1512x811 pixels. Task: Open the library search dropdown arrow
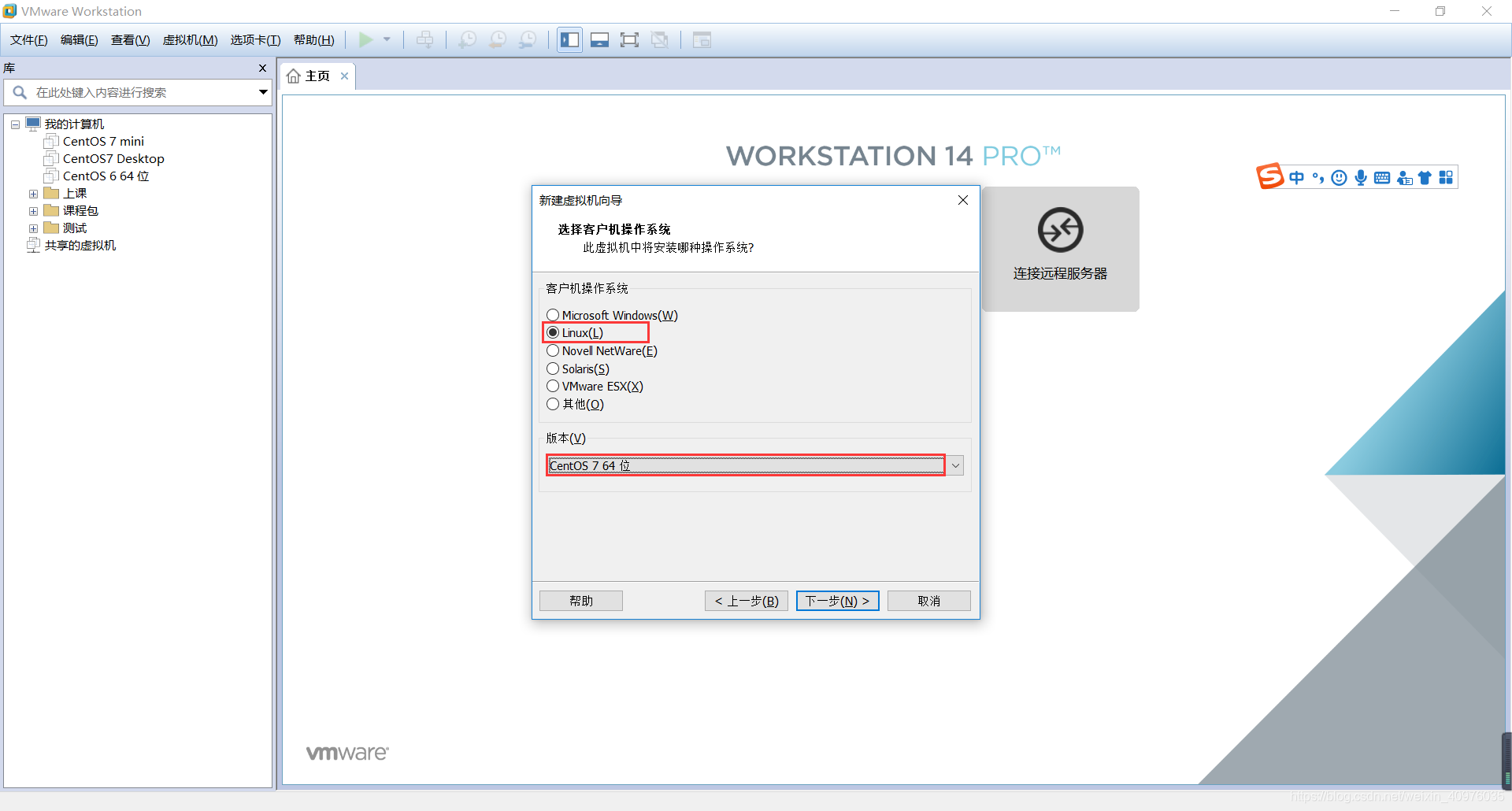pos(263,93)
